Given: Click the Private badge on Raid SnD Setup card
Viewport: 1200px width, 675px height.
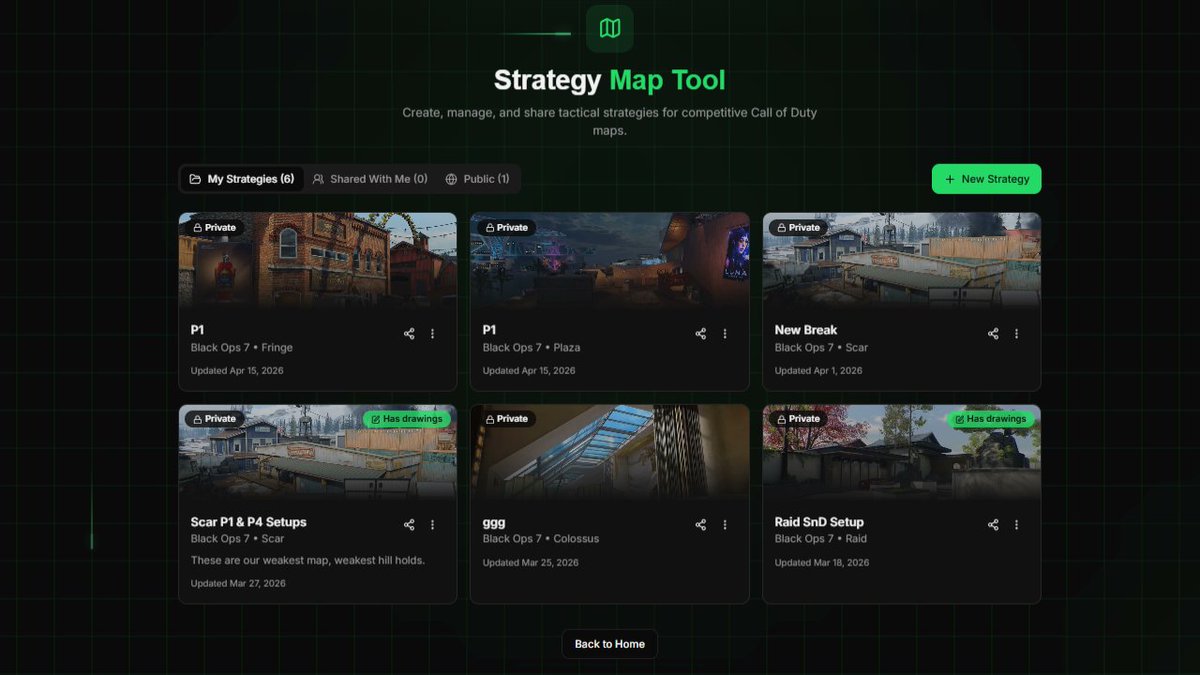Looking at the screenshot, I should (x=798, y=419).
